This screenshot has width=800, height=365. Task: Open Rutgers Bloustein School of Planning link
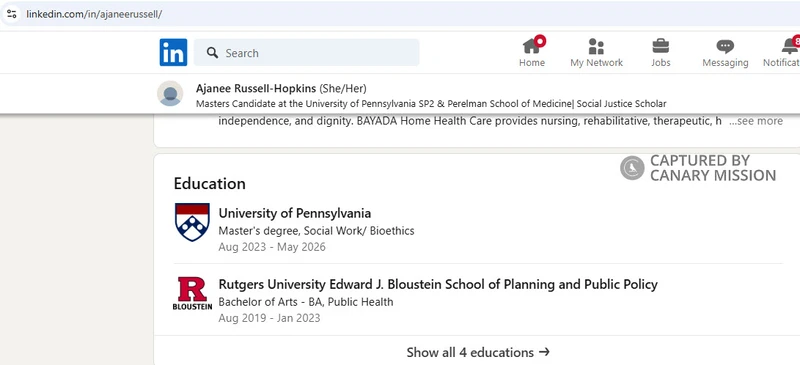438,284
